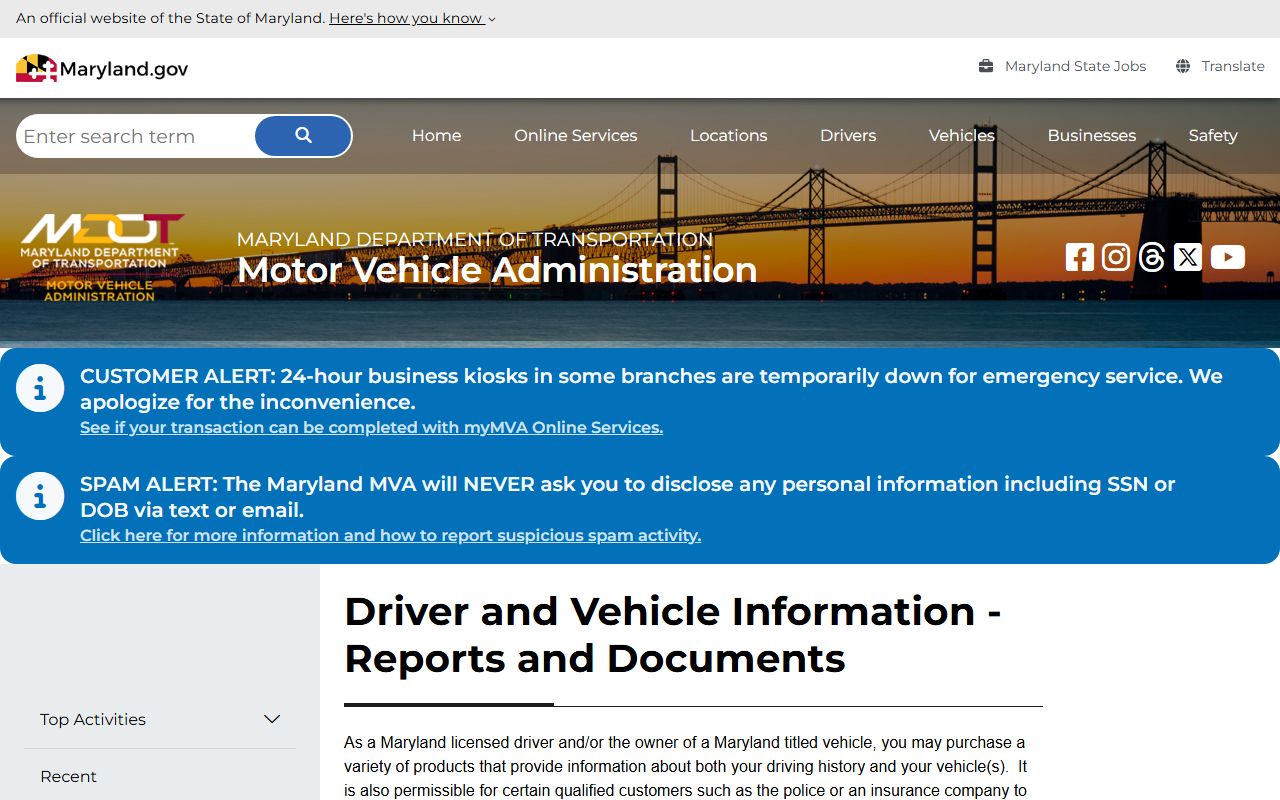The height and width of the screenshot is (800, 1280).
Task: Click the info icon on Spam Alert
Action: click(40, 496)
